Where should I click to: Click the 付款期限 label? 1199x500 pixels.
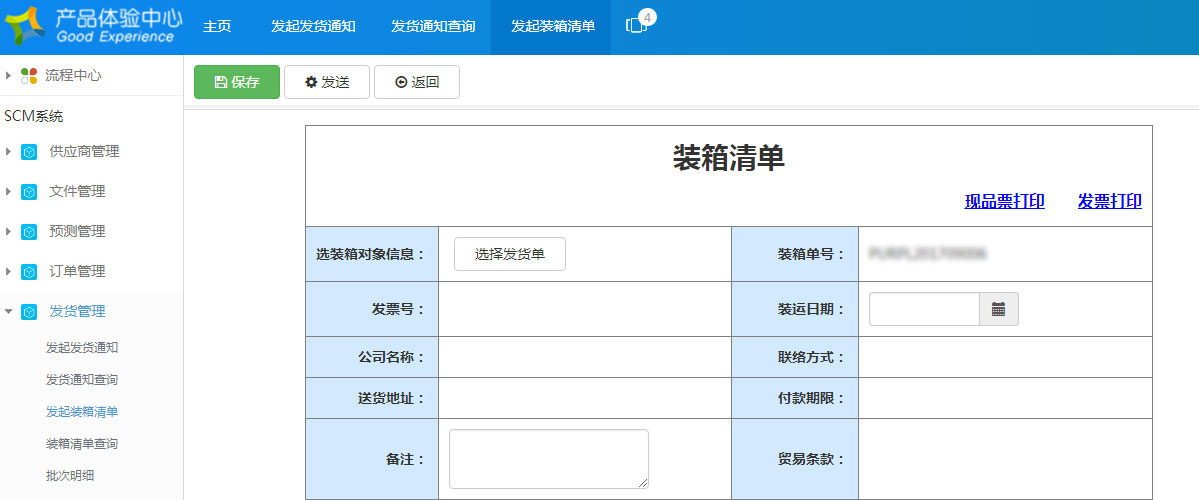coord(811,398)
